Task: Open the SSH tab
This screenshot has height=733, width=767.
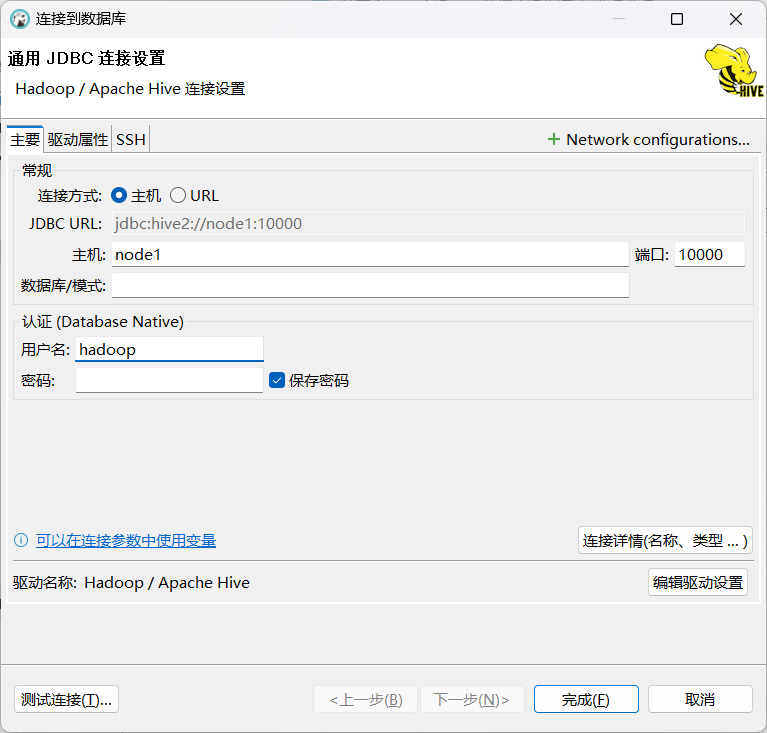Action: pos(131,140)
